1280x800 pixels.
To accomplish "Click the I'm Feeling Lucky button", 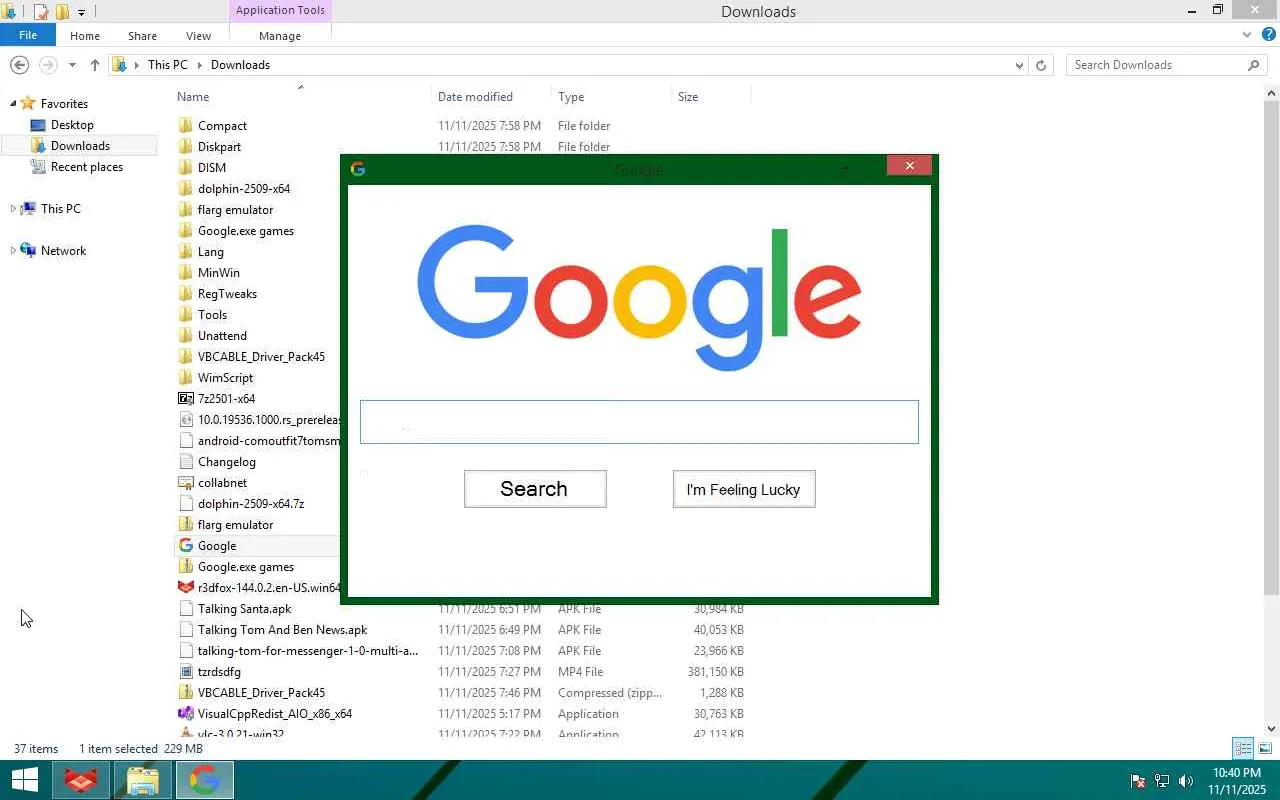I will (x=744, y=489).
